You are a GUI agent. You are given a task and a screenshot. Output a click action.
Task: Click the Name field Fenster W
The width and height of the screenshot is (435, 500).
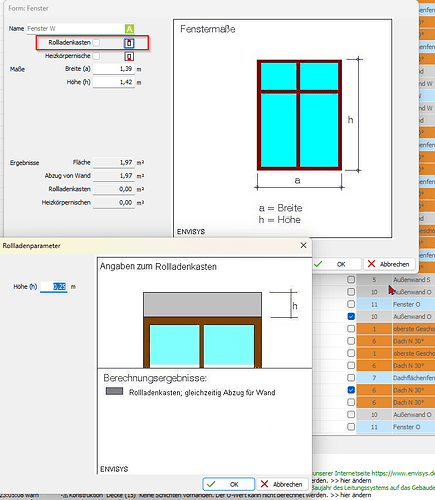coord(75,29)
